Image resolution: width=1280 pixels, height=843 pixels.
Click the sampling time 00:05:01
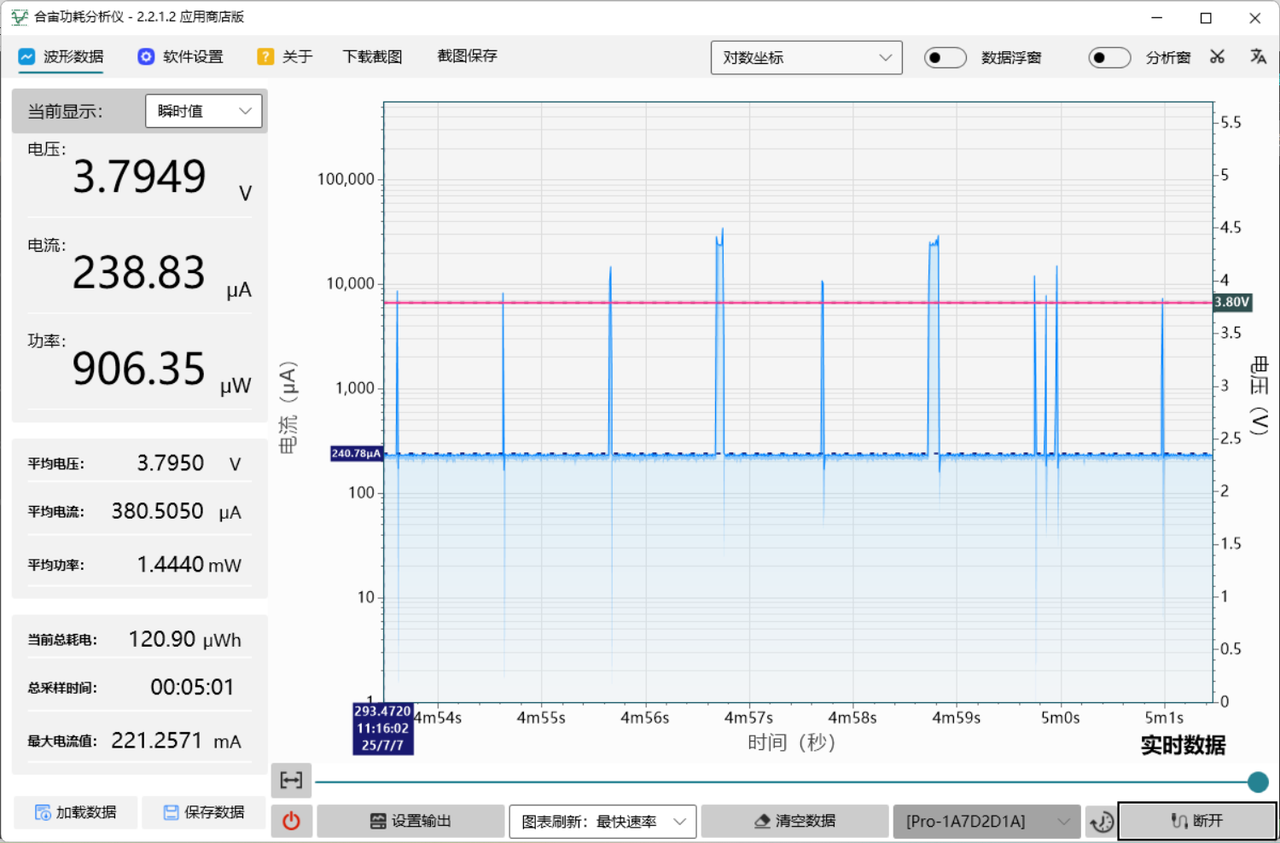click(192, 688)
